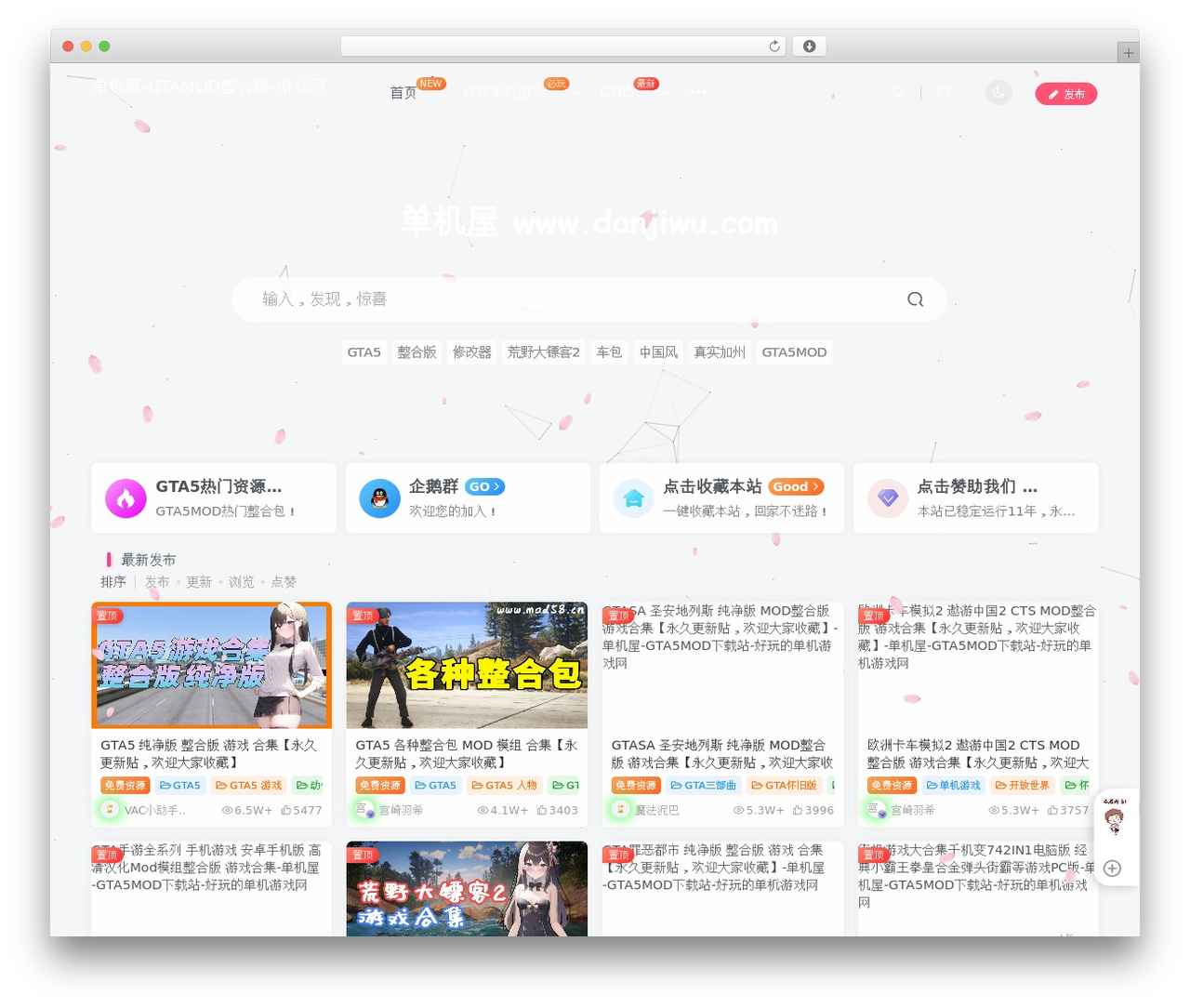Select the GTA5 search tag

pos(364,352)
